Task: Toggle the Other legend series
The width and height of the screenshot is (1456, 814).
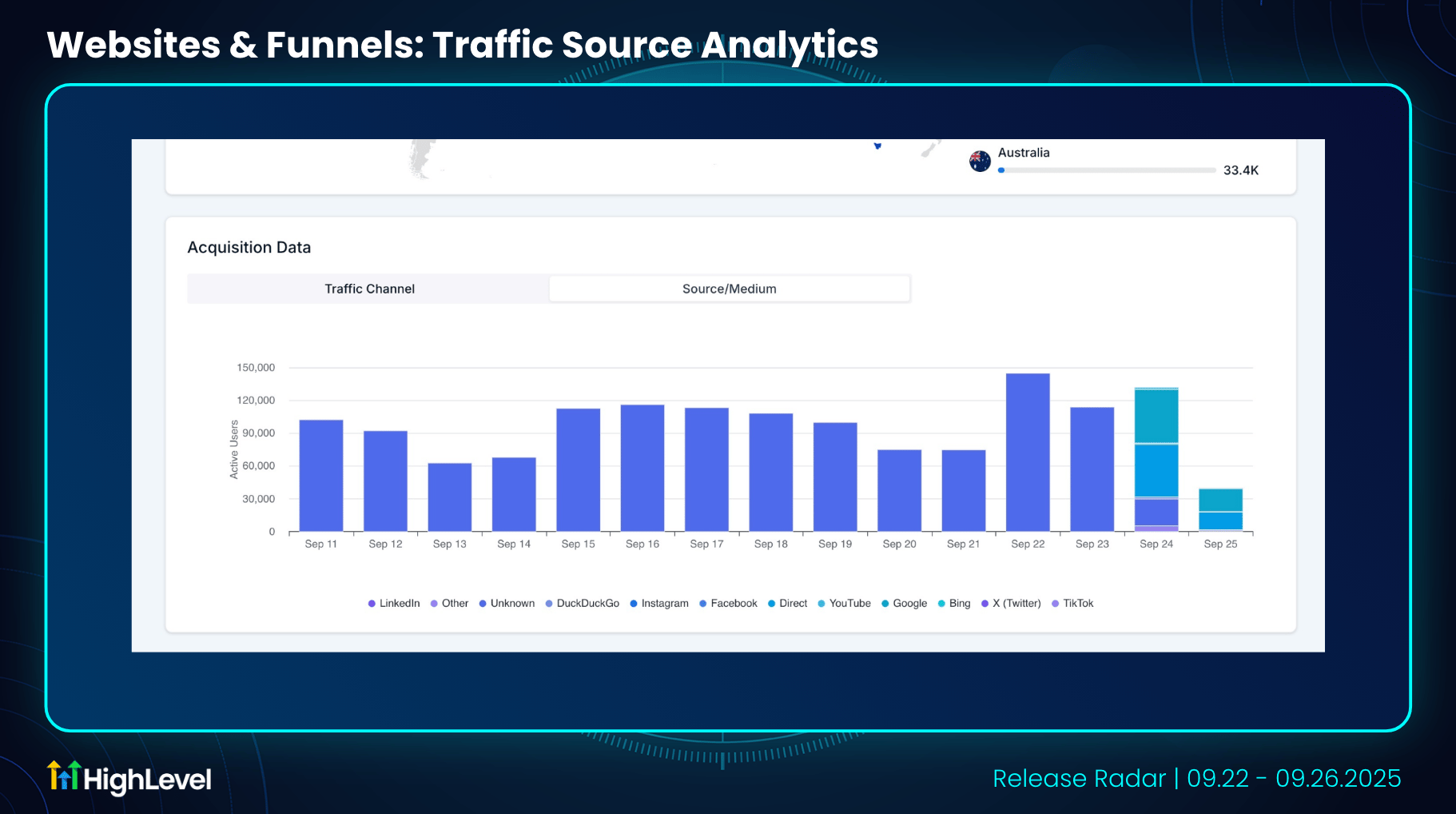Action: pyautogui.click(x=450, y=604)
